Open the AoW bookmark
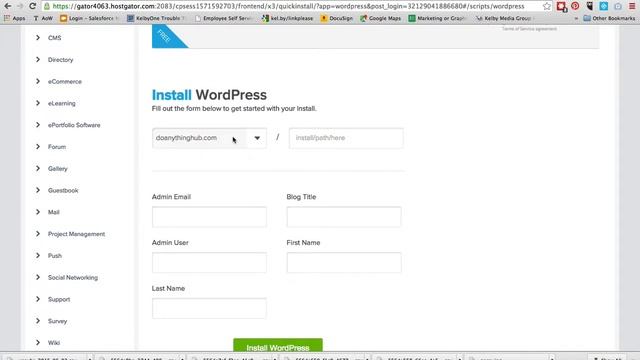This screenshot has width=640, height=360. tap(43, 18)
